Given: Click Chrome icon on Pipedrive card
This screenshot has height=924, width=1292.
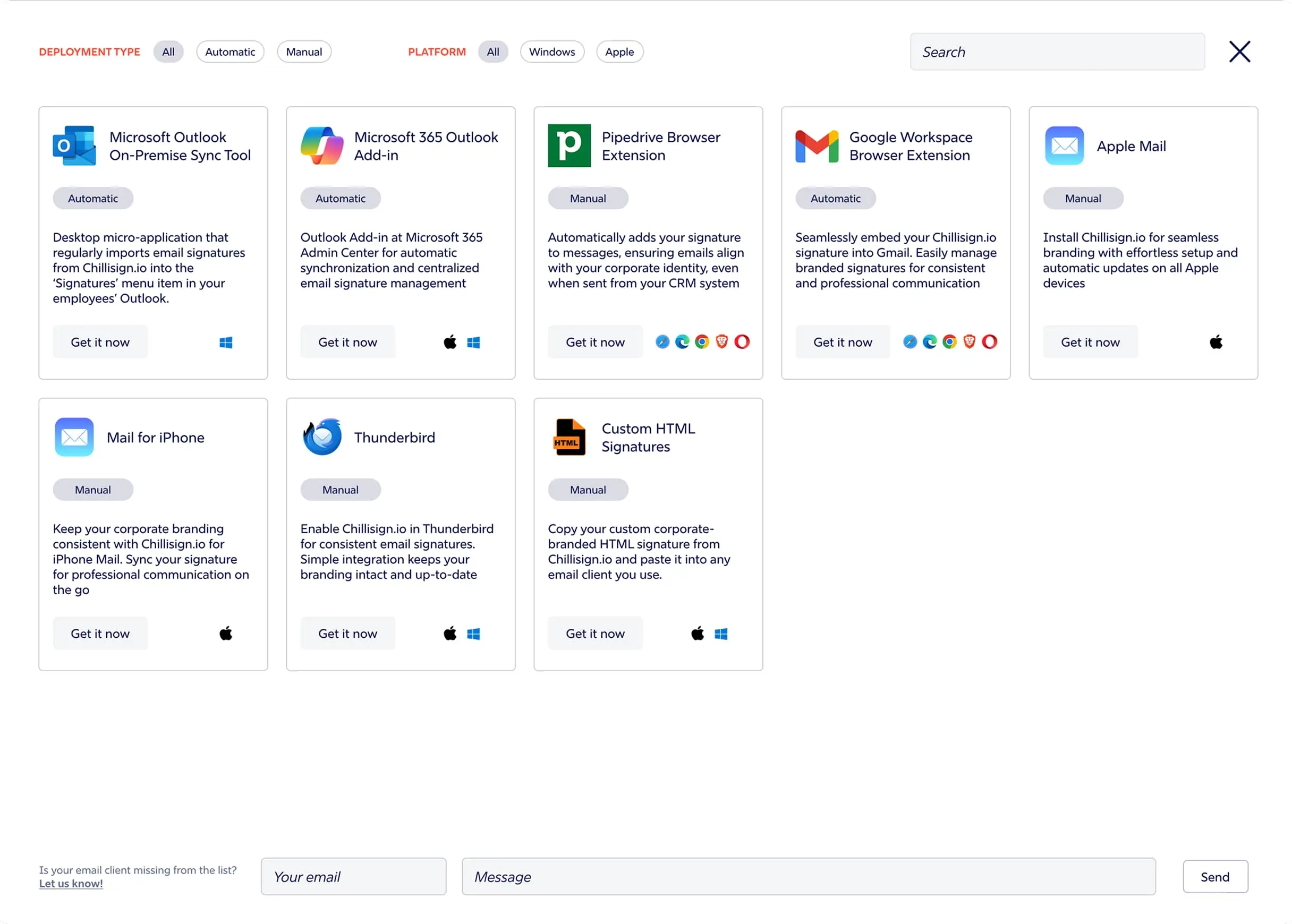Looking at the screenshot, I should [702, 341].
